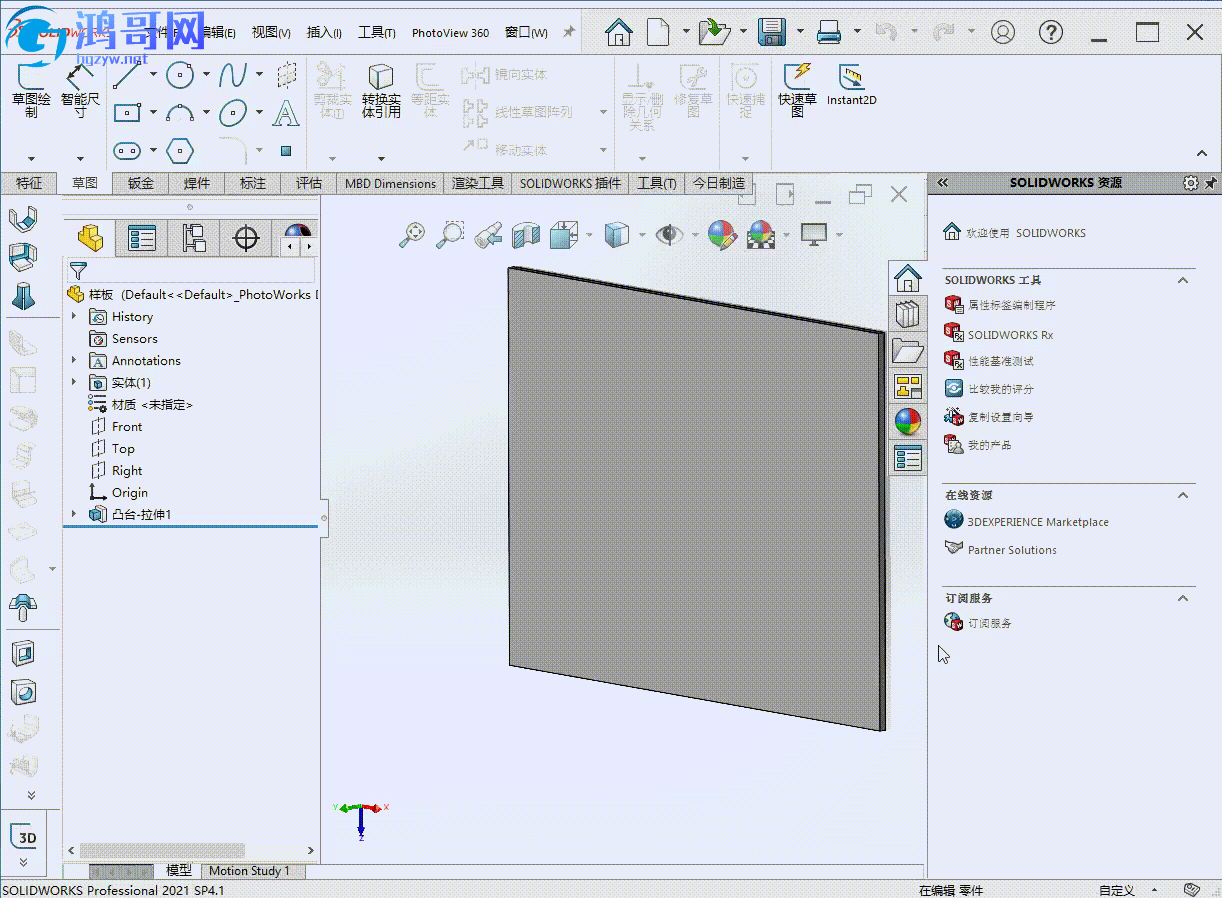Expand the History tree node
The image size is (1222, 898).
[x=74, y=317]
